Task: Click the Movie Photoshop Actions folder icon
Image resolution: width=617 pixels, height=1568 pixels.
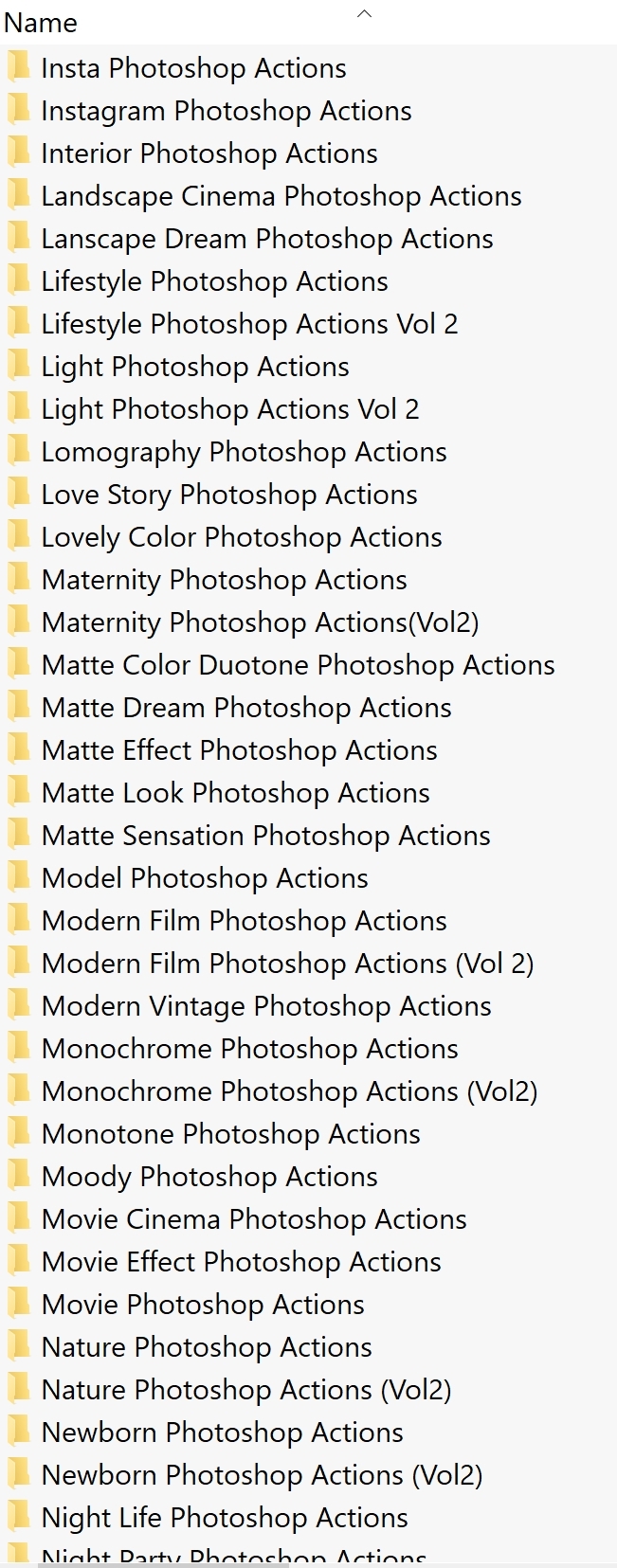Action: pos(18,1305)
